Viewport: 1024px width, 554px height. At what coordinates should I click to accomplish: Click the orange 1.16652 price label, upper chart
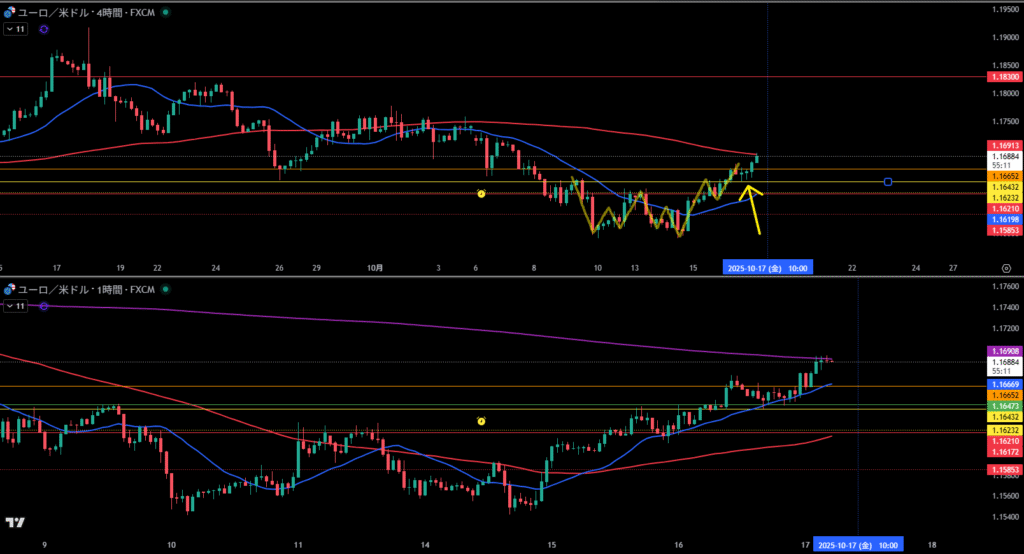[1003, 175]
